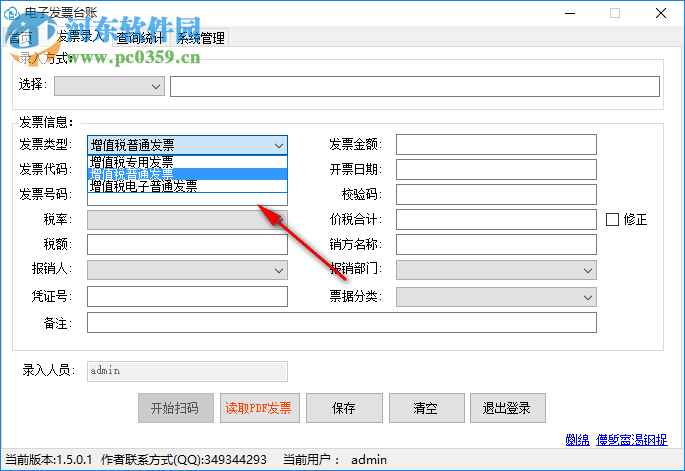Click the 税额 input field
Image resolution: width=685 pixels, height=471 pixels.
(187, 244)
